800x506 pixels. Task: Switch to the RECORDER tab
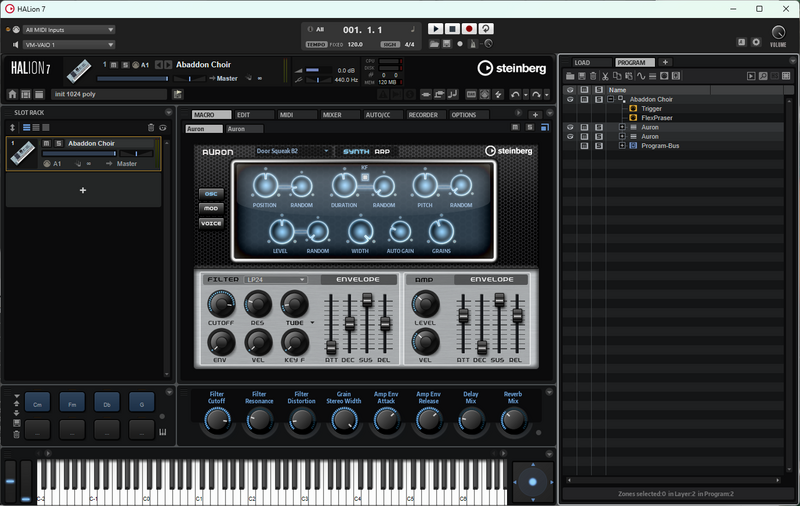pos(426,115)
